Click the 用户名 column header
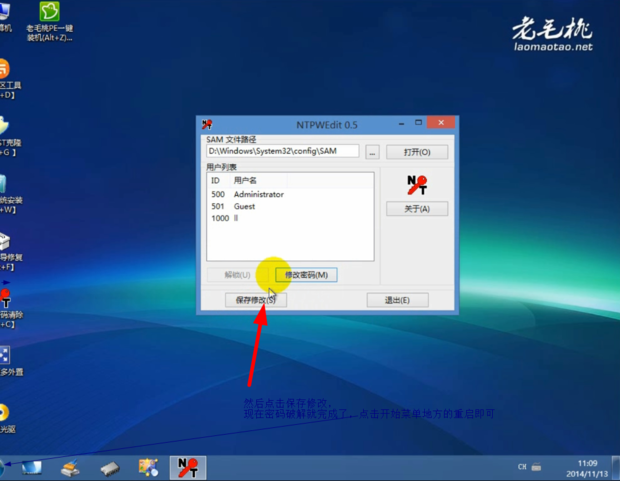Viewport: 620px width, 481px height. 259,180
